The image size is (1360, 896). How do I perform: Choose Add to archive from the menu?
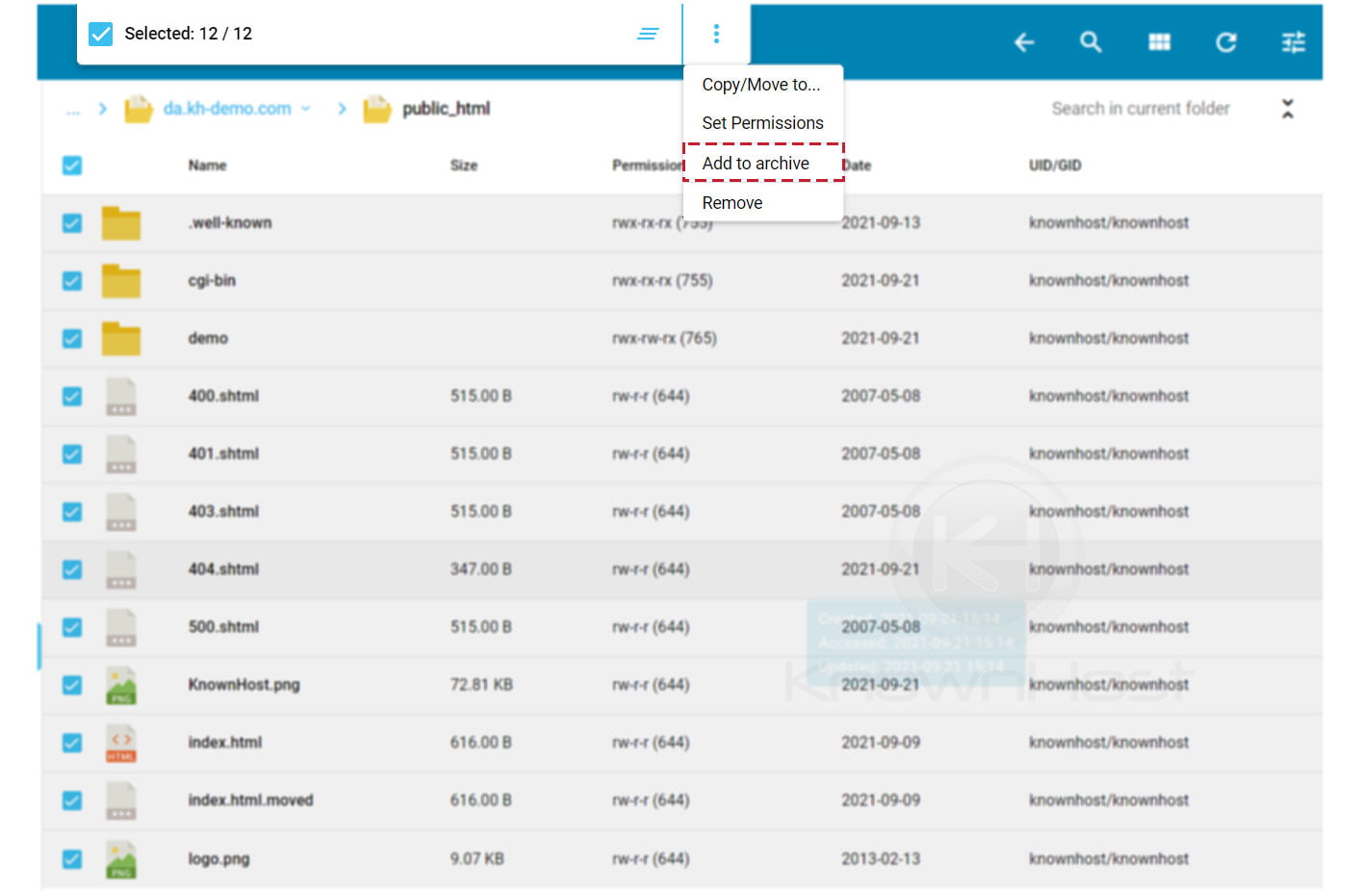pyautogui.click(x=755, y=163)
